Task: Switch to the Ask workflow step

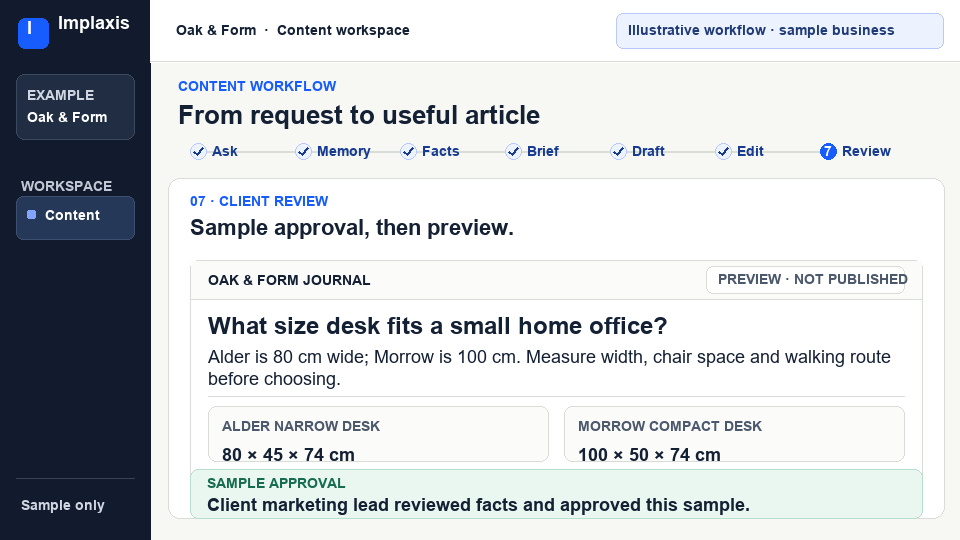Action: coord(214,151)
